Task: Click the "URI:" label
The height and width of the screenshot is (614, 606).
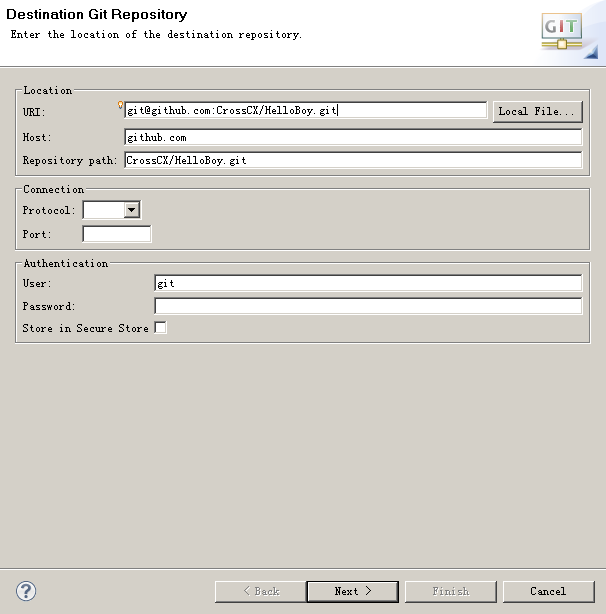Action: (34, 112)
